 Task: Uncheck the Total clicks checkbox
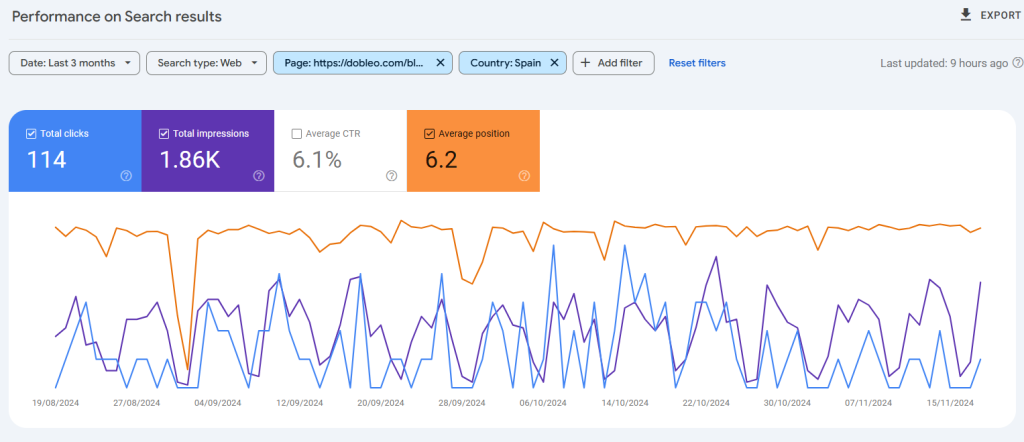click(x=31, y=133)
